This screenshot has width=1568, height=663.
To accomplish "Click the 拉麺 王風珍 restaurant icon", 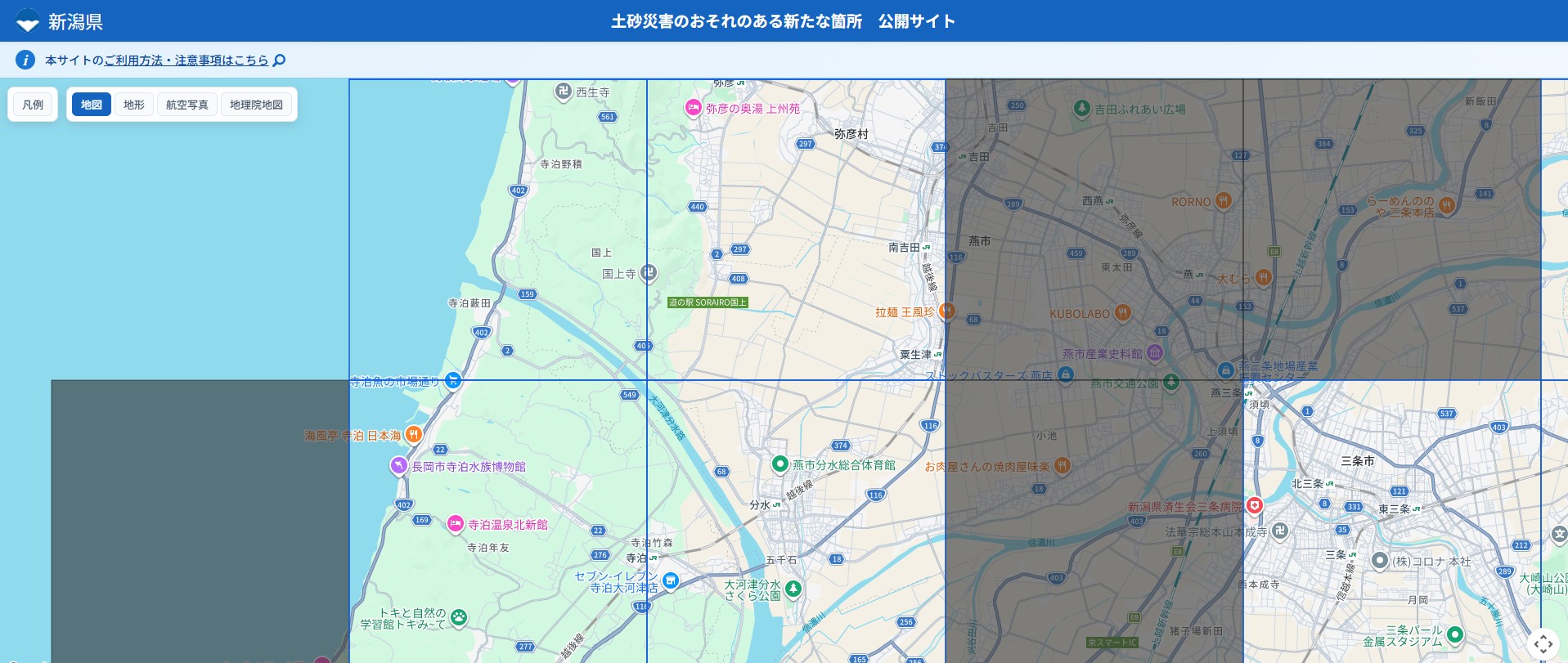I will pos(946,311).
